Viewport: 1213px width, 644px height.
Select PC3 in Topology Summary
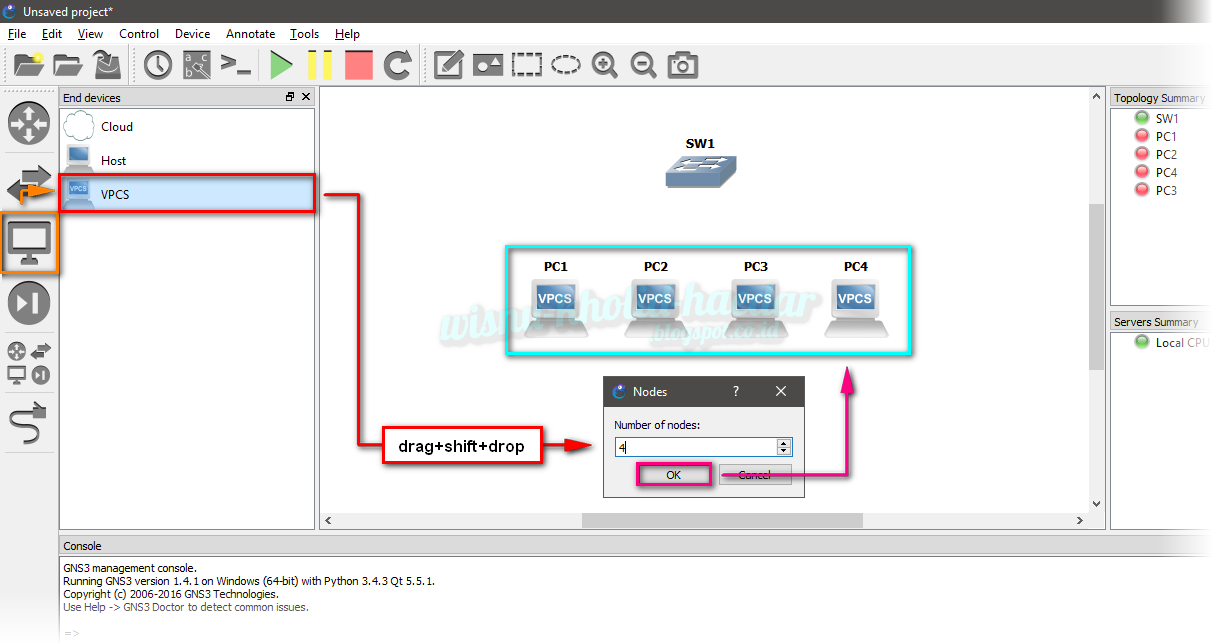[x=1166, y=190]
